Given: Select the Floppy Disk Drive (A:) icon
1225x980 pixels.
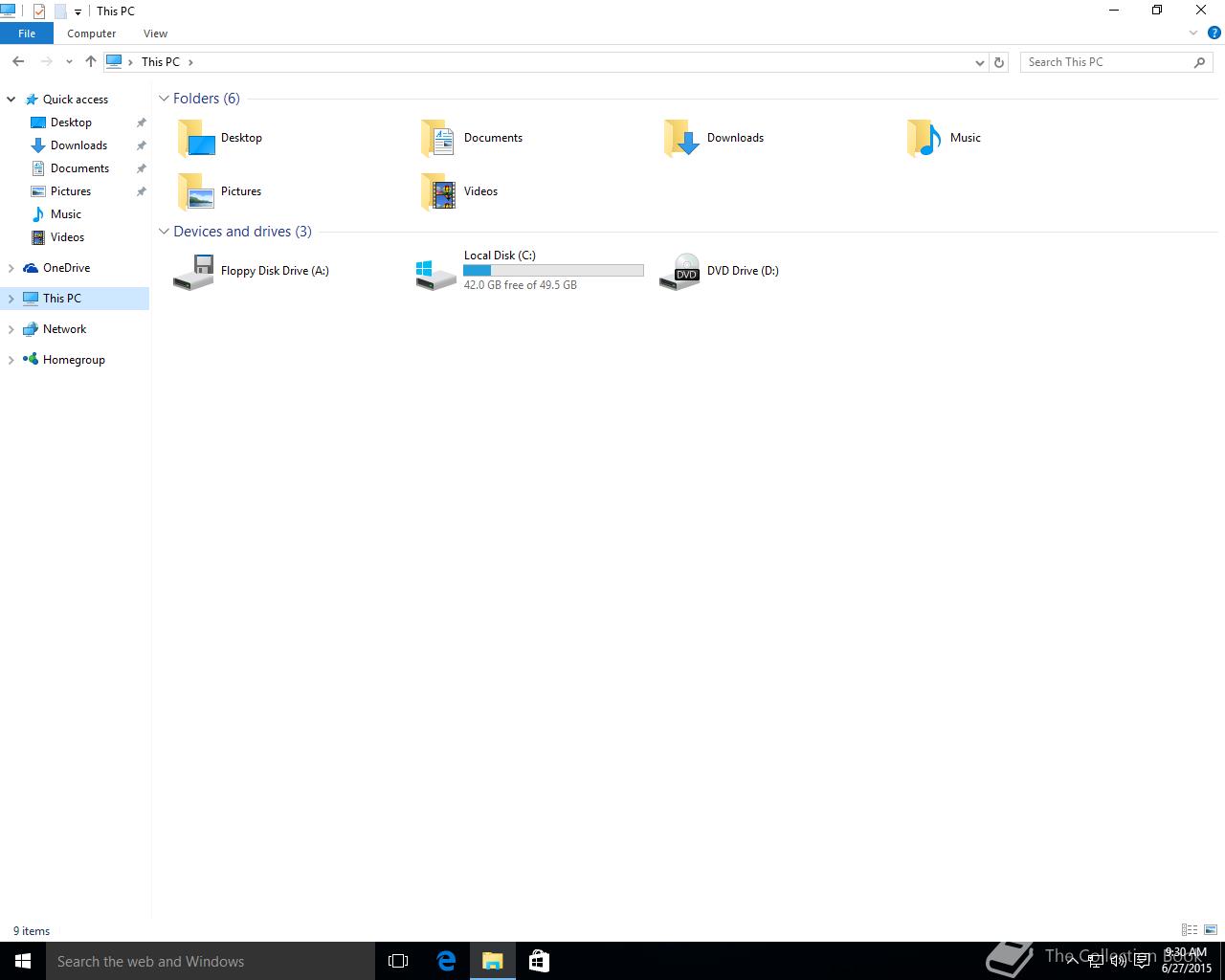Looking at the screenshot, I should (193, 272).
